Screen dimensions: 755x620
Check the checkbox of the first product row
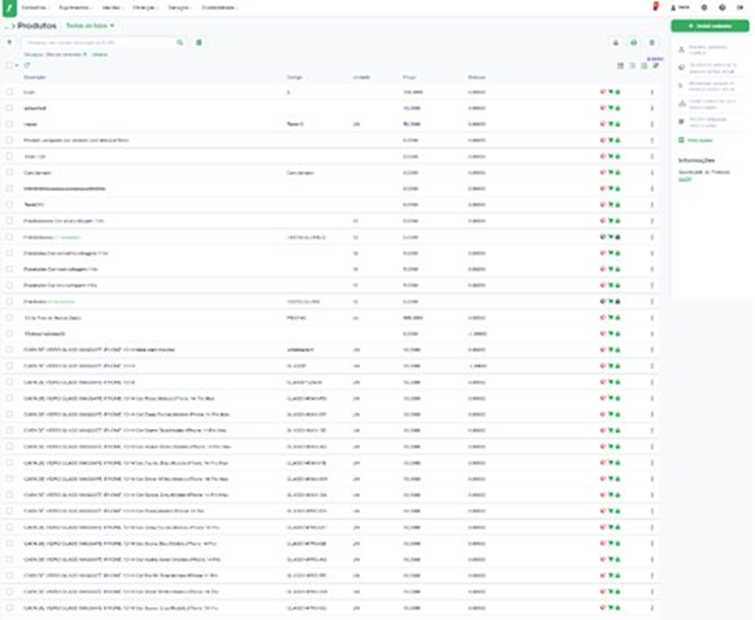pos(9,92)
